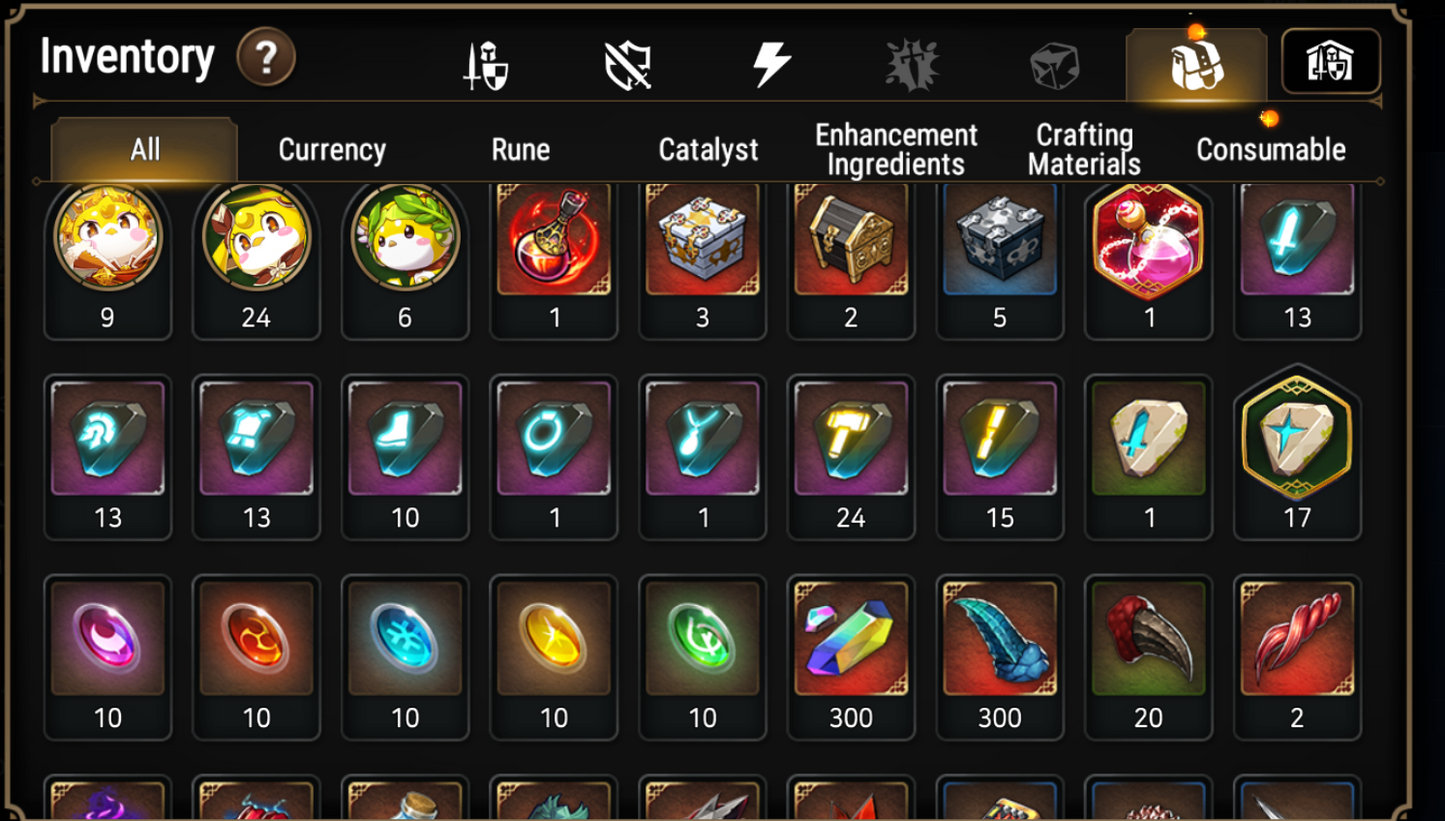Switch to the Currency tab
This screenshot has width=1445, height=821.
click(x=332, y=150)
